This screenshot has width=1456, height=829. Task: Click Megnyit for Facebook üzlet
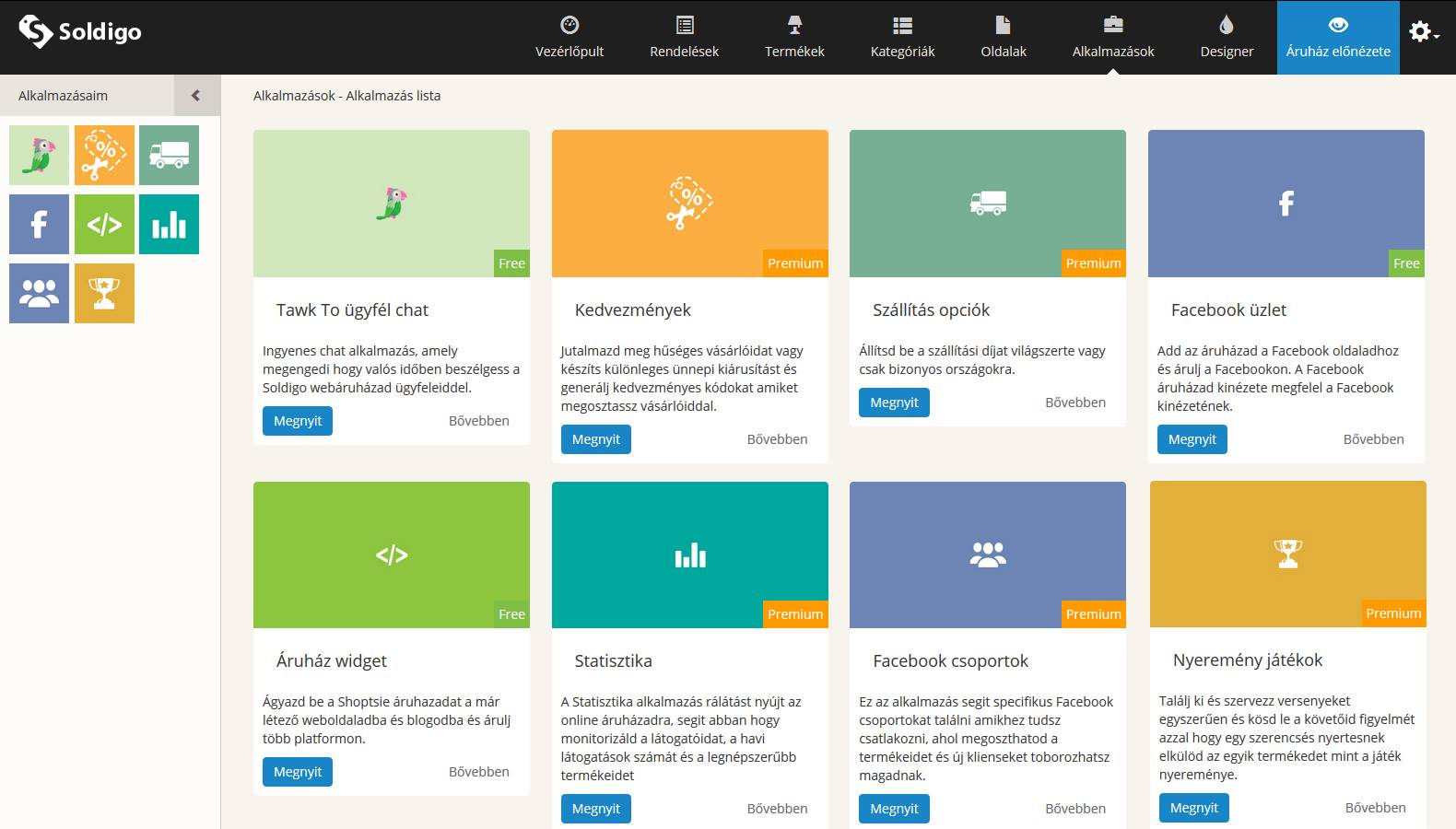[x=1192, y=439]
